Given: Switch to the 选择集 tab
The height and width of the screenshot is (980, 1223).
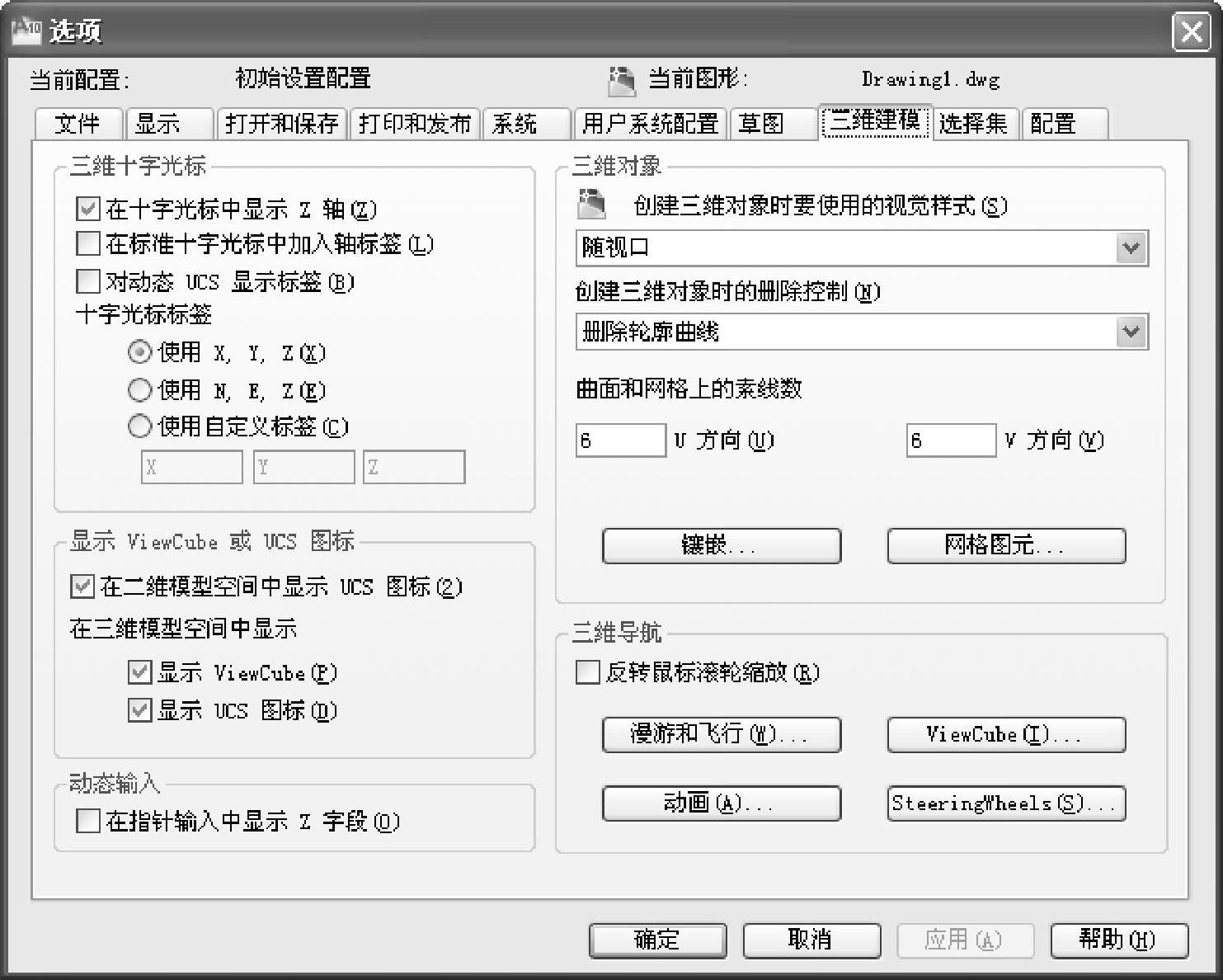Looking at the screenshot, I should [x=976, y=124].
